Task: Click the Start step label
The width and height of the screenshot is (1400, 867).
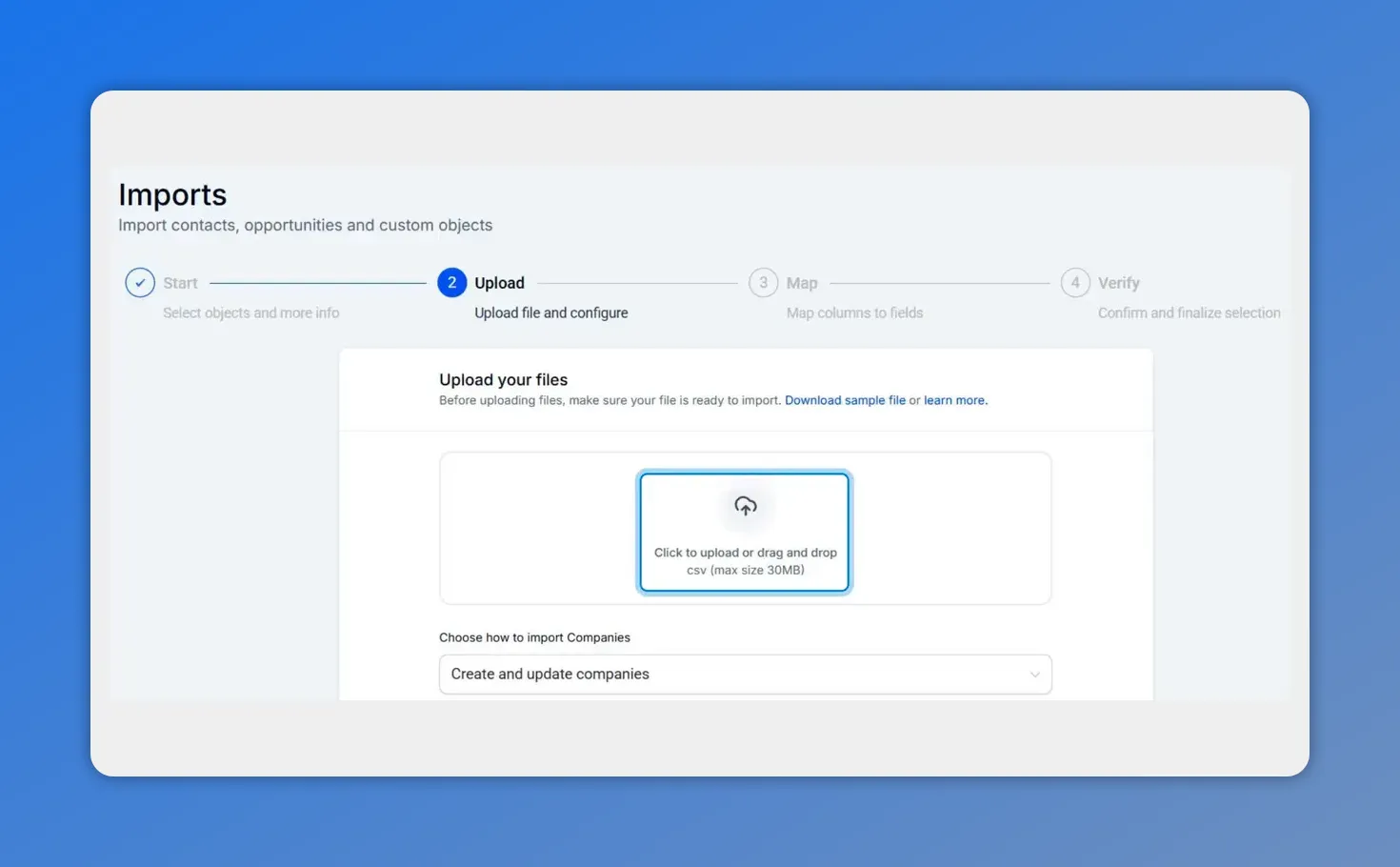Action: point(179,282)
